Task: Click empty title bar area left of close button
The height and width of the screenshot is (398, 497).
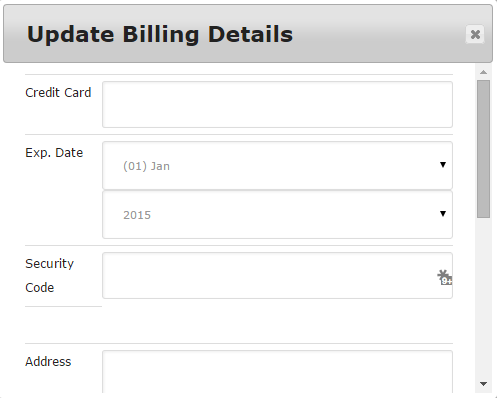Action: coord(379,34)
